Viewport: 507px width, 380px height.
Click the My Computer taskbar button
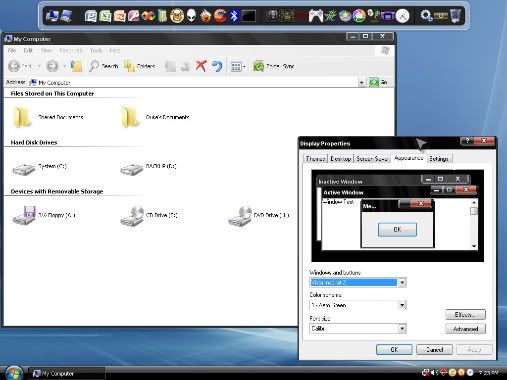click(67, 373)
